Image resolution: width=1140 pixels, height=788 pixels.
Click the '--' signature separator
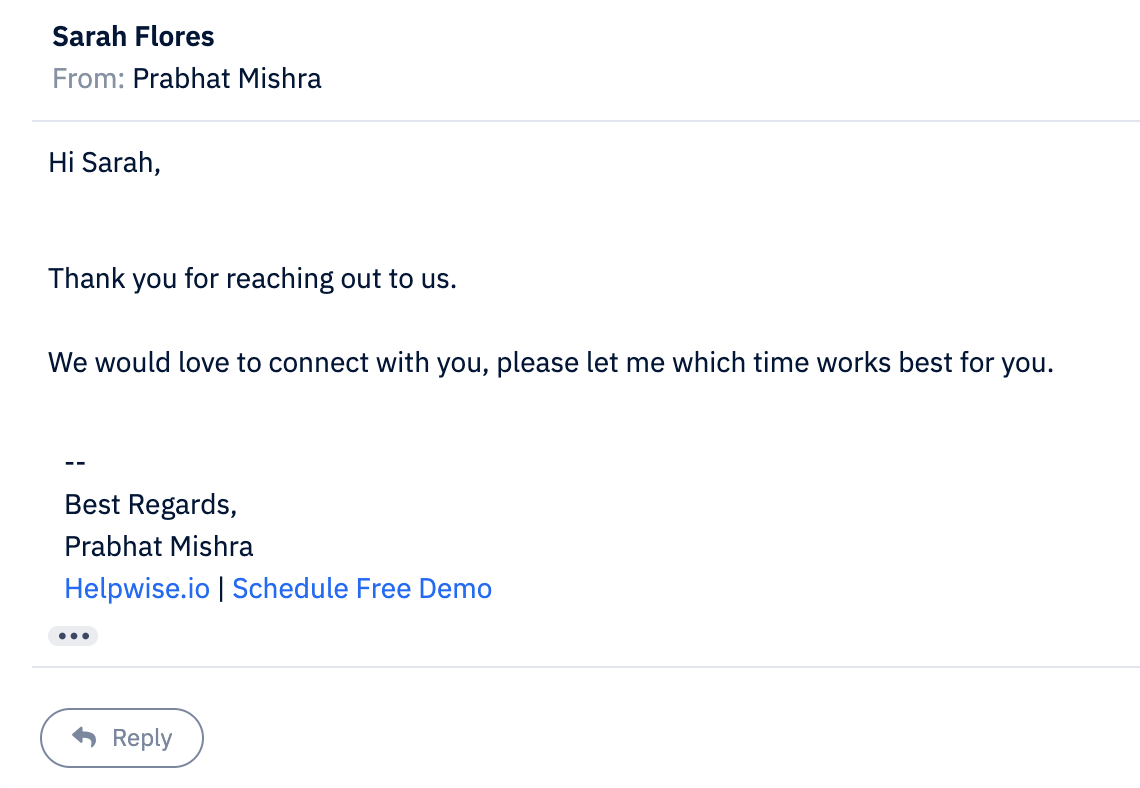coord(75,462)
